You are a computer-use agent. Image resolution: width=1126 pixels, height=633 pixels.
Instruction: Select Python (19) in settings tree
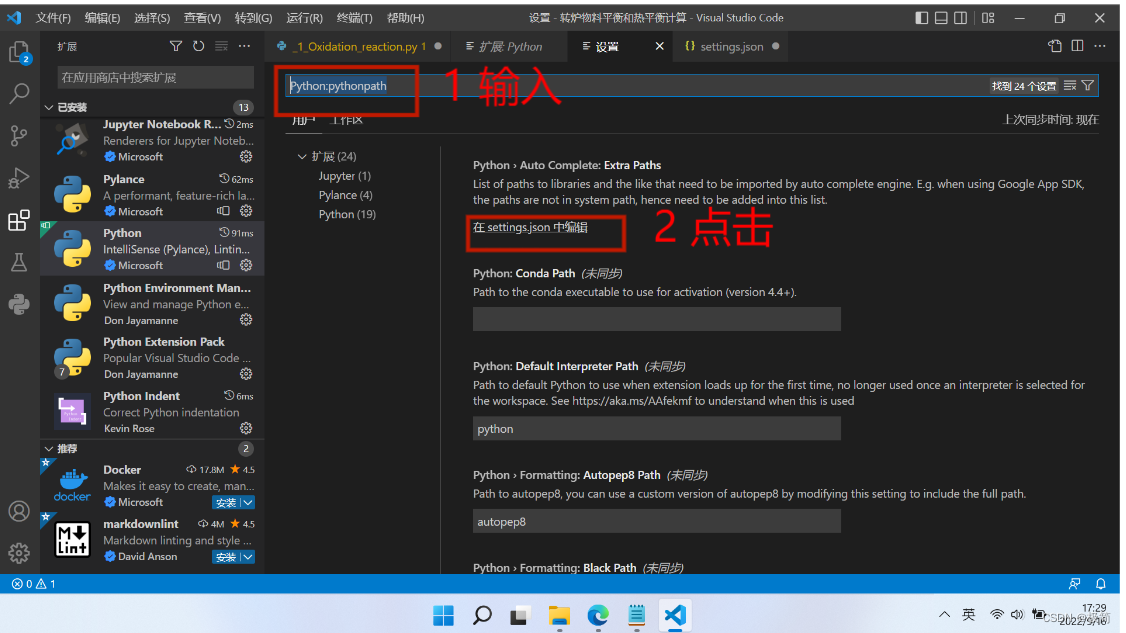347,214
